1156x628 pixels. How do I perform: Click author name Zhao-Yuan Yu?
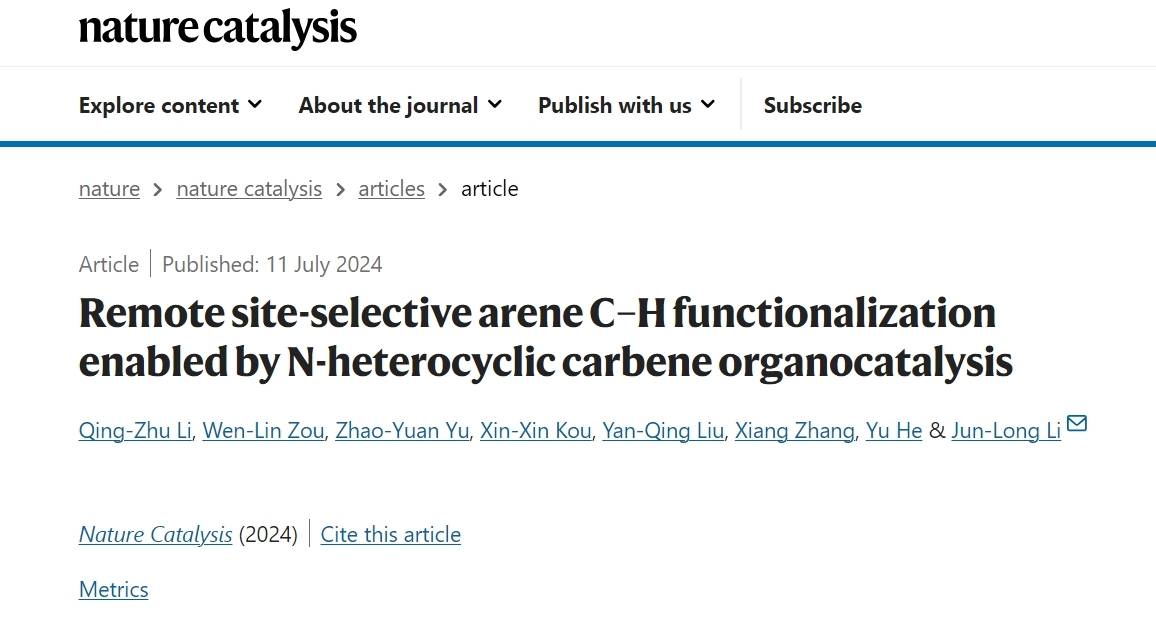pos(402,431)
